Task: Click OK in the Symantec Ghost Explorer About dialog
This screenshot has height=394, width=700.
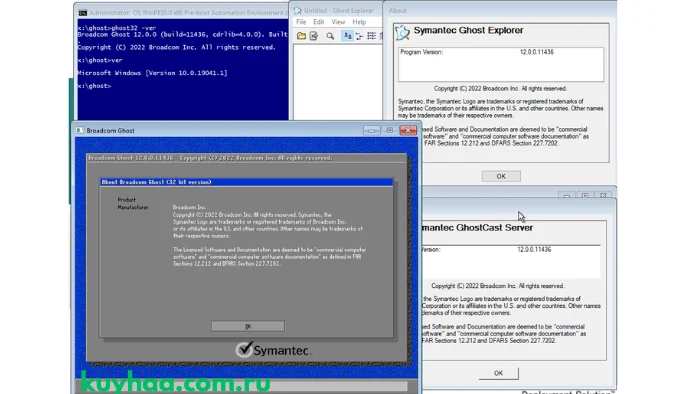Action: 501,176
